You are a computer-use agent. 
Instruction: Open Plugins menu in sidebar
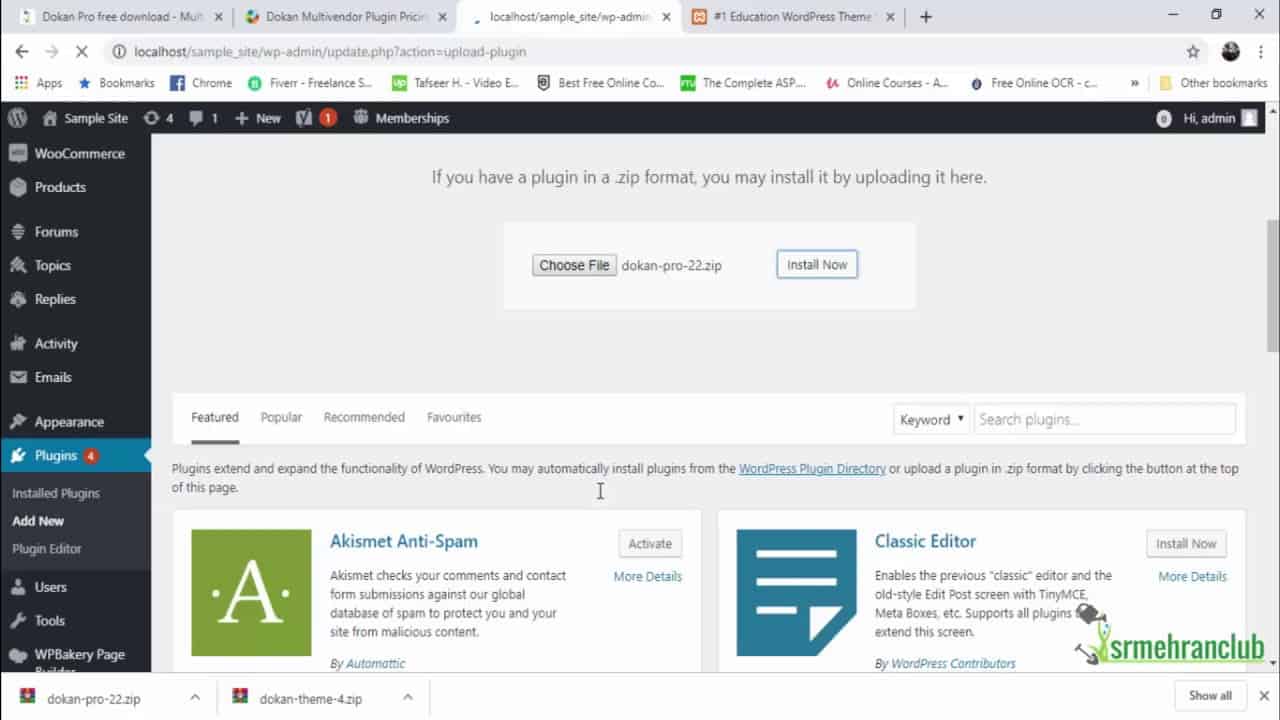pos(76,455)
